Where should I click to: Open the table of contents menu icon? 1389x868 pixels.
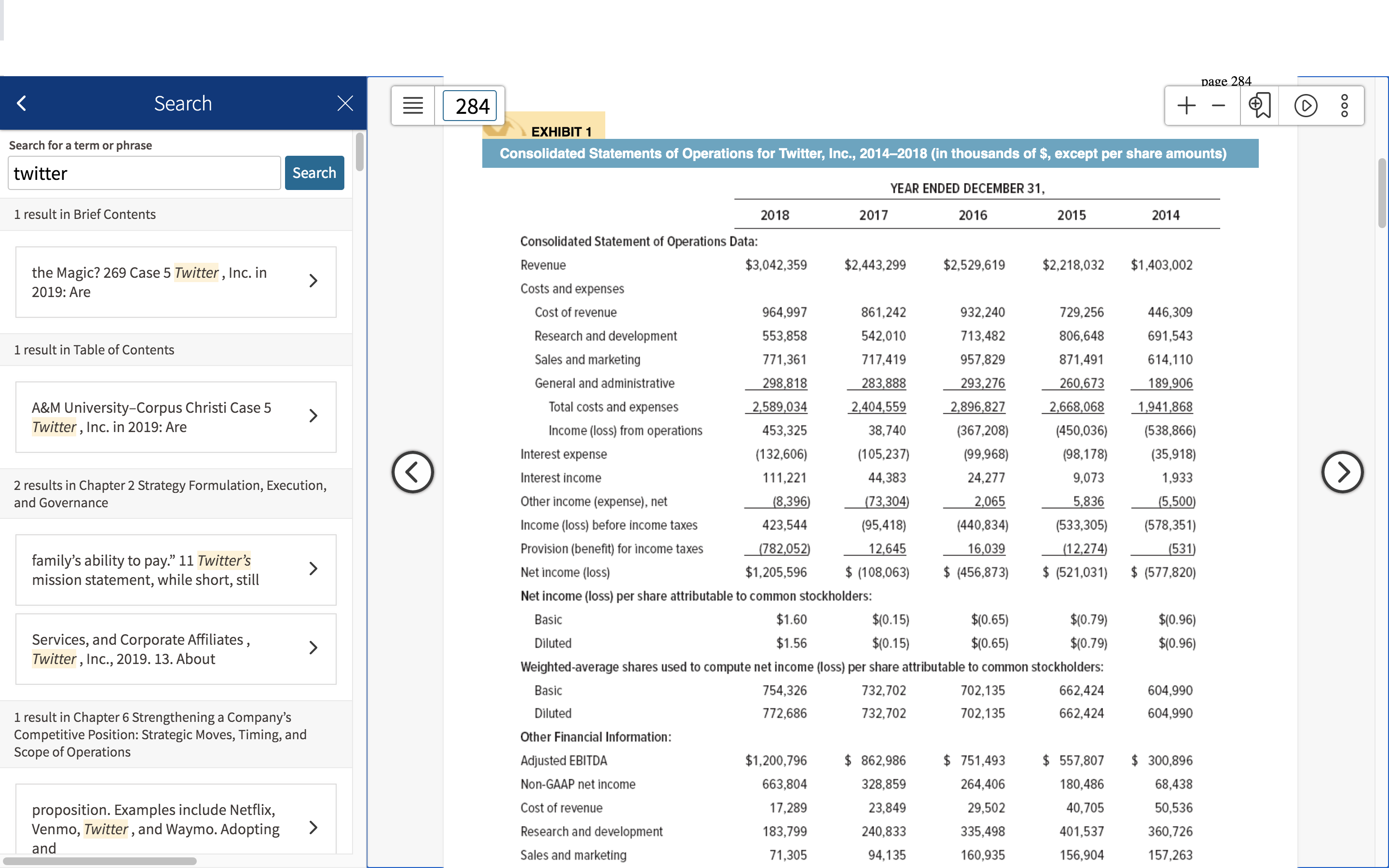413,106
